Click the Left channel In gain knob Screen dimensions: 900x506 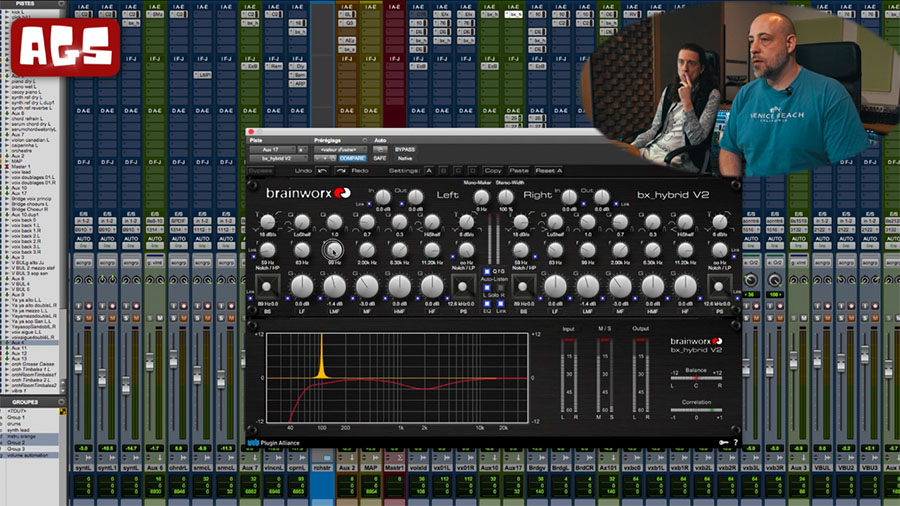tap(383, 197)
